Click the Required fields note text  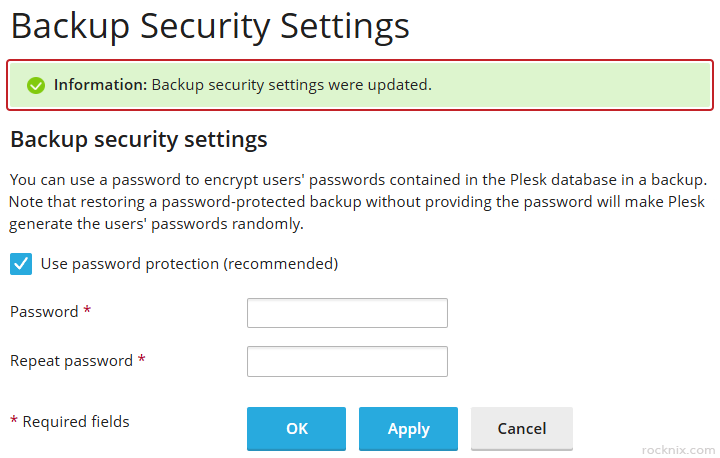[76, 422]
